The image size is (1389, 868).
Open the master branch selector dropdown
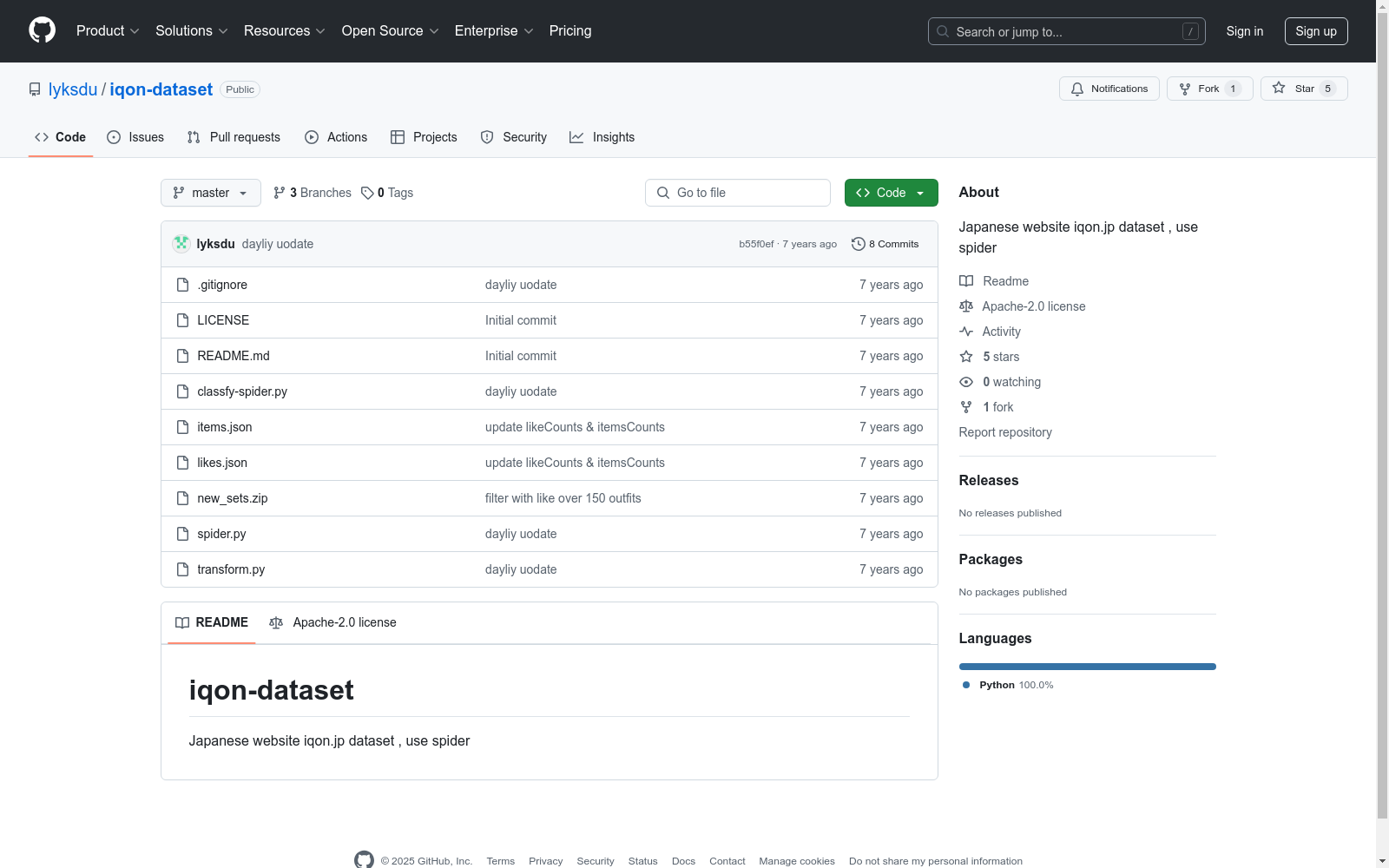pyautogui.click(x=211, y=193)
